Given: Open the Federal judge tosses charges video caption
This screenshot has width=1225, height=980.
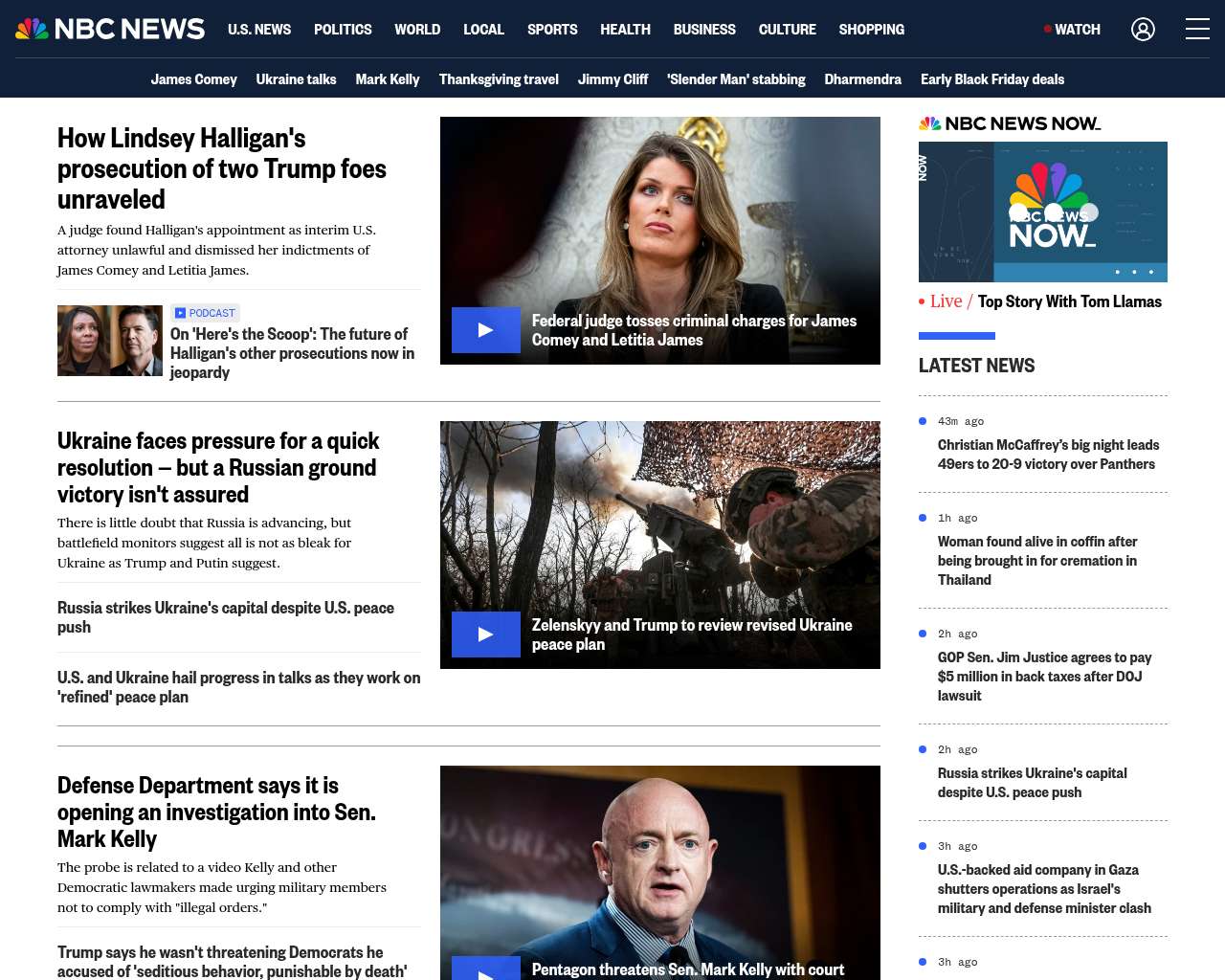Looking at the screenshot, I should point(694,330).
